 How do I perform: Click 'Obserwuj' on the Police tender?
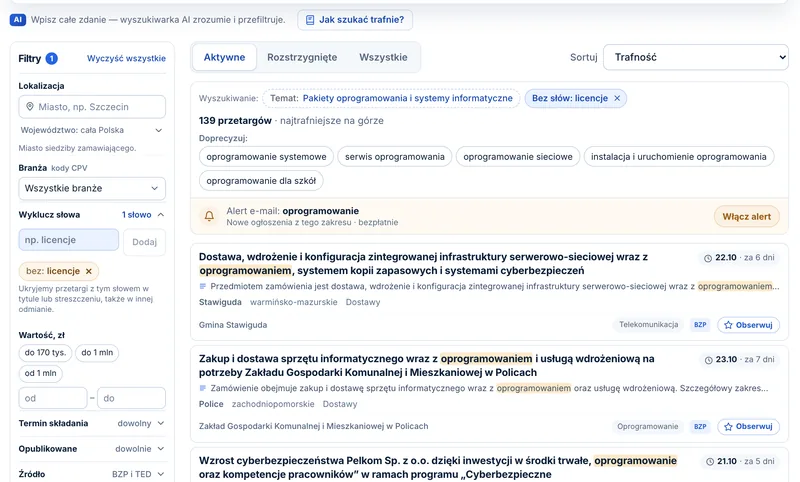748,426
